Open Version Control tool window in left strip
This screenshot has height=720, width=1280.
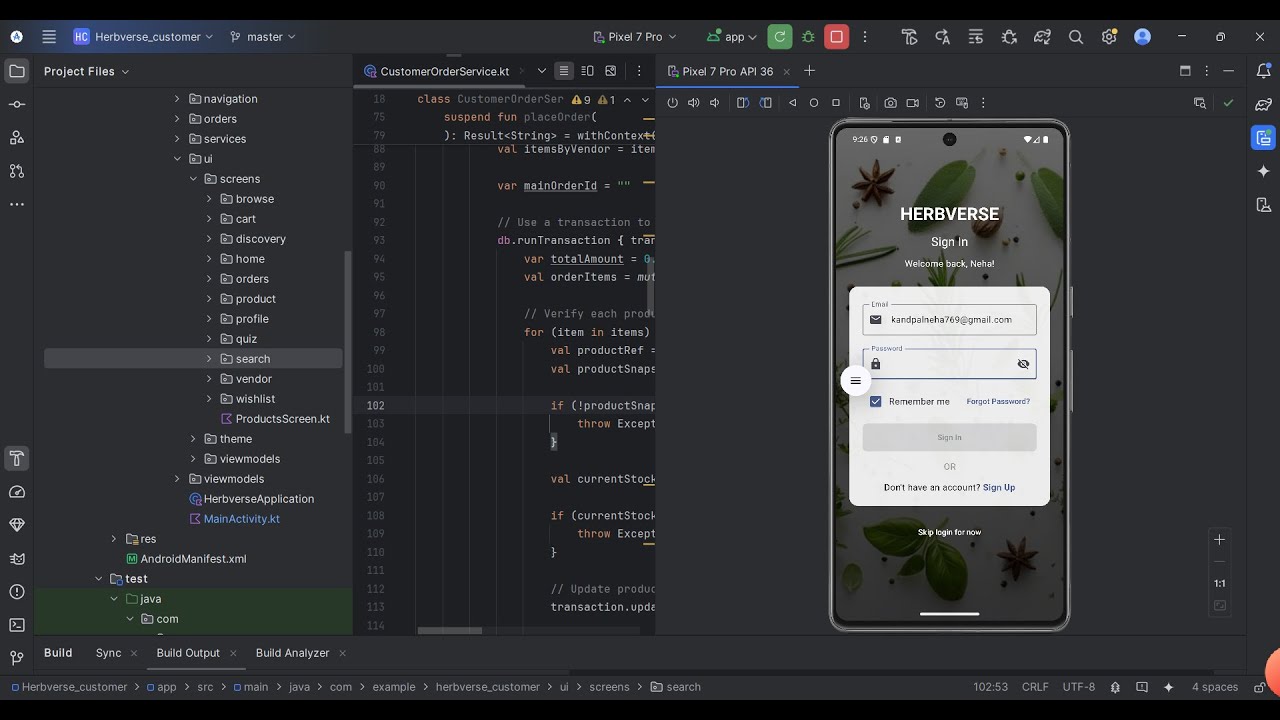[x=17, y=658]
